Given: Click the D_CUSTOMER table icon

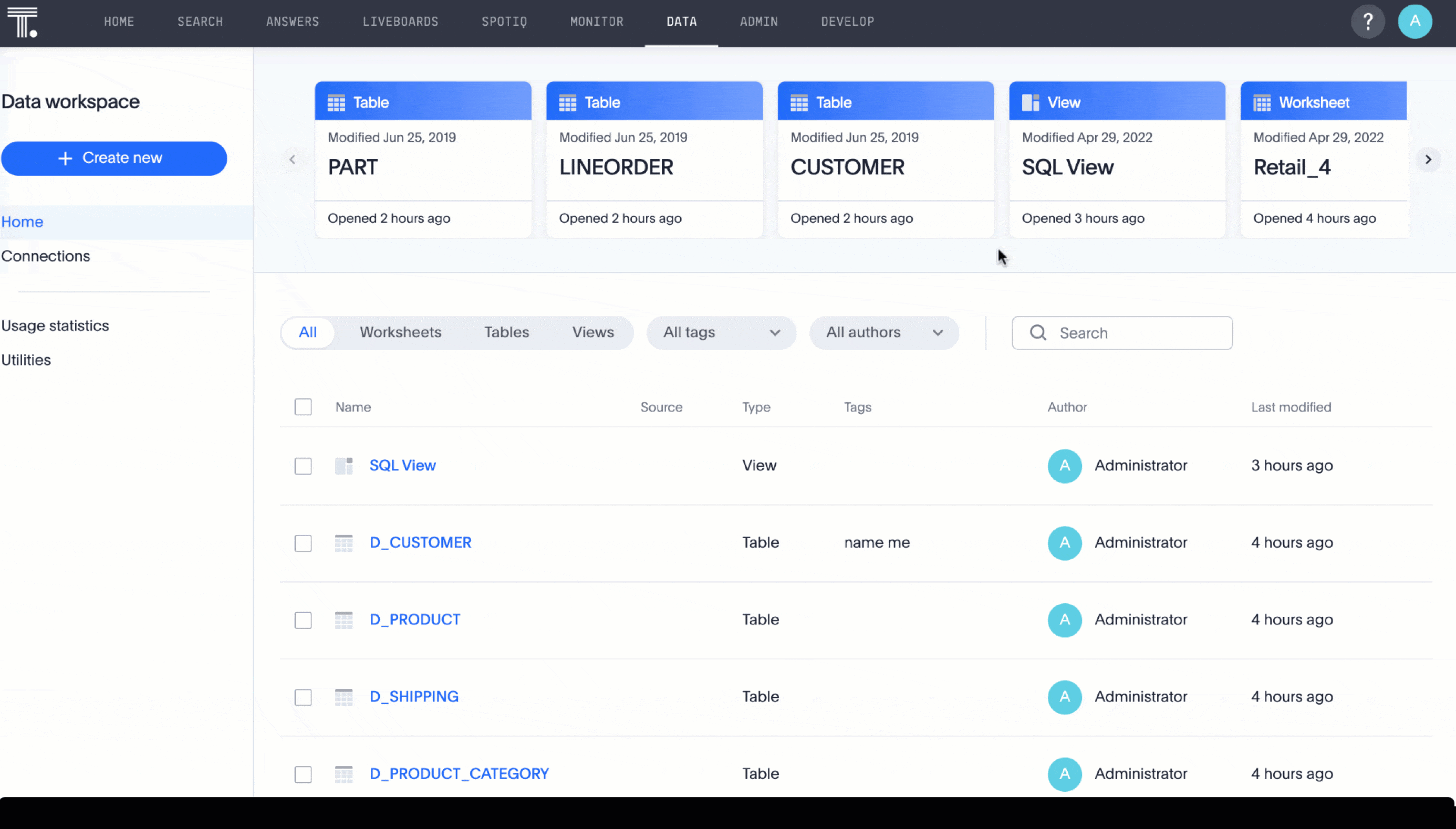Looking at the screenshot, I should pos(344,543).
